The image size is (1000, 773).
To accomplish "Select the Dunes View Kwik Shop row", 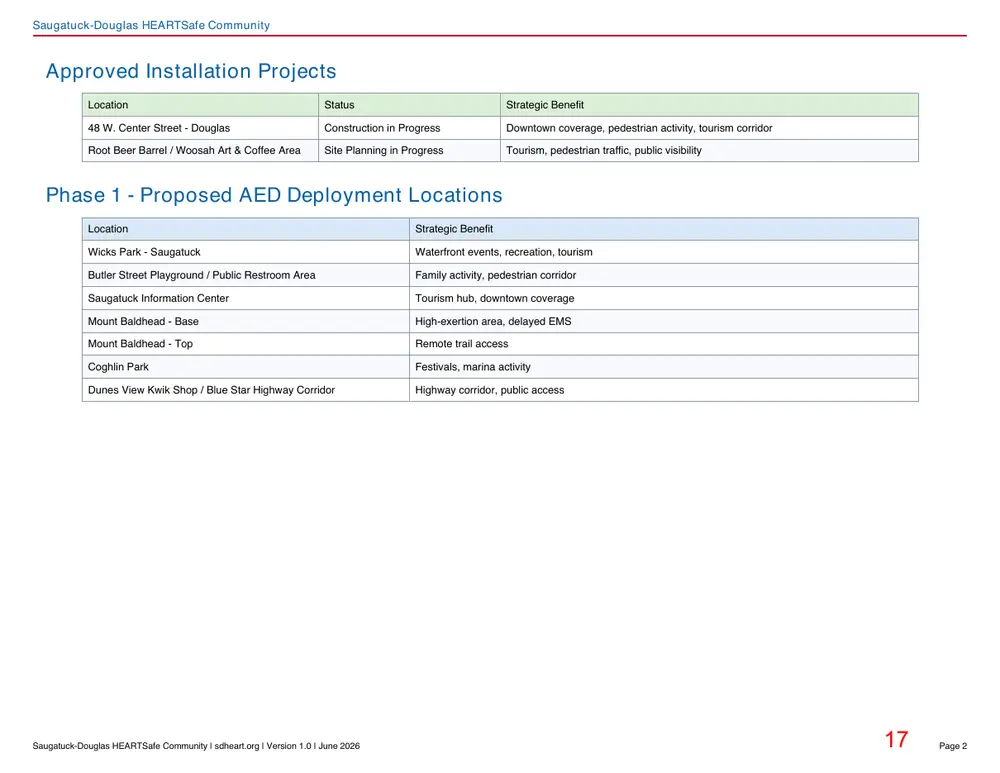I will (500, 390).
